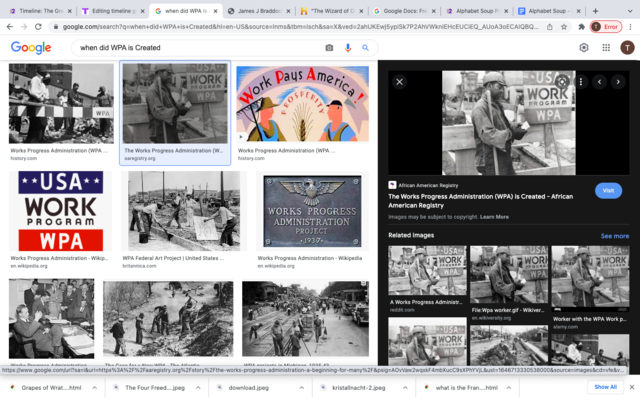Switch to the Alphabet Soup document tab
Image resolution: width=640 pixels, height=400 pixels.
tap(550, 11)
